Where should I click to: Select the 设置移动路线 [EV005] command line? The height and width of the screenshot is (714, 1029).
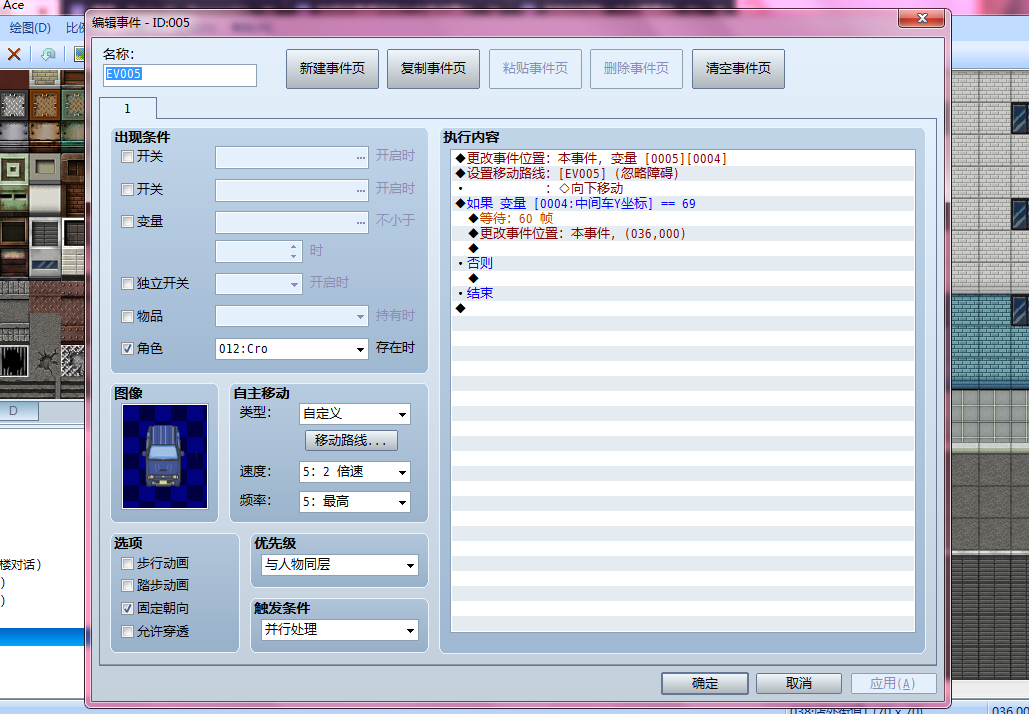[682, 173]
